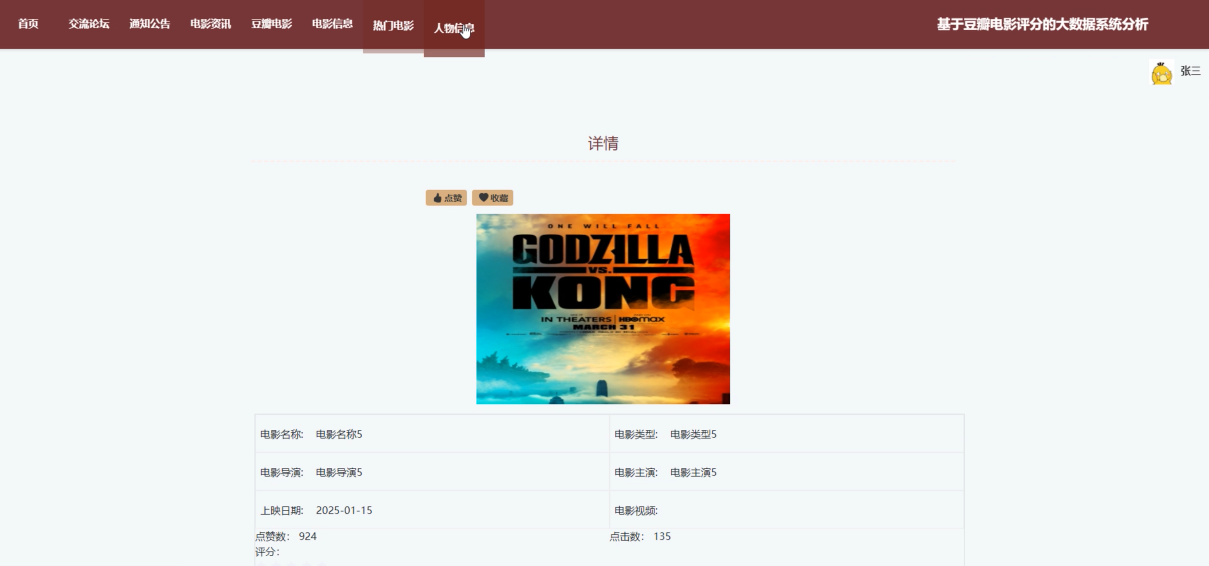The image size is (1209, 566).
Task: Go to 首页 in navigation bar
Action: (x=28, y=24)
